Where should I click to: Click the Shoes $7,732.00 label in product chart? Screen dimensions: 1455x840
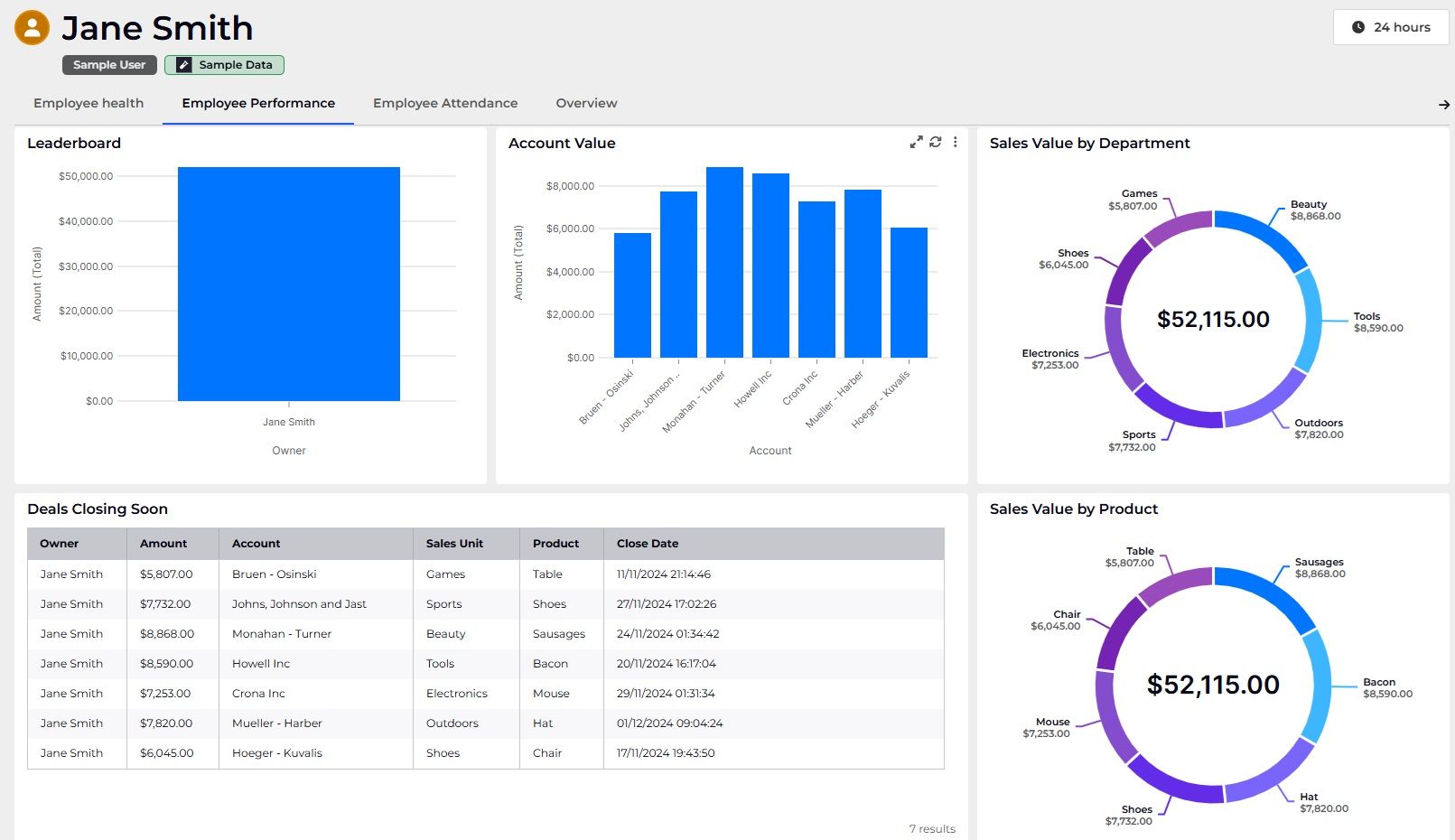(x=1129, y=816)
